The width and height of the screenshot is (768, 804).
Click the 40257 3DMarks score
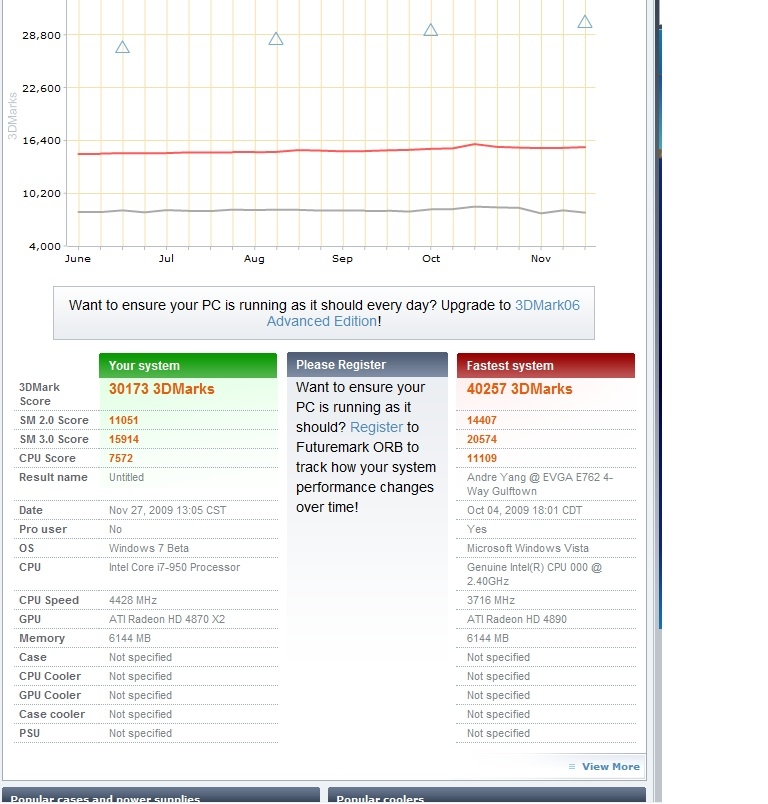[519, 389]
